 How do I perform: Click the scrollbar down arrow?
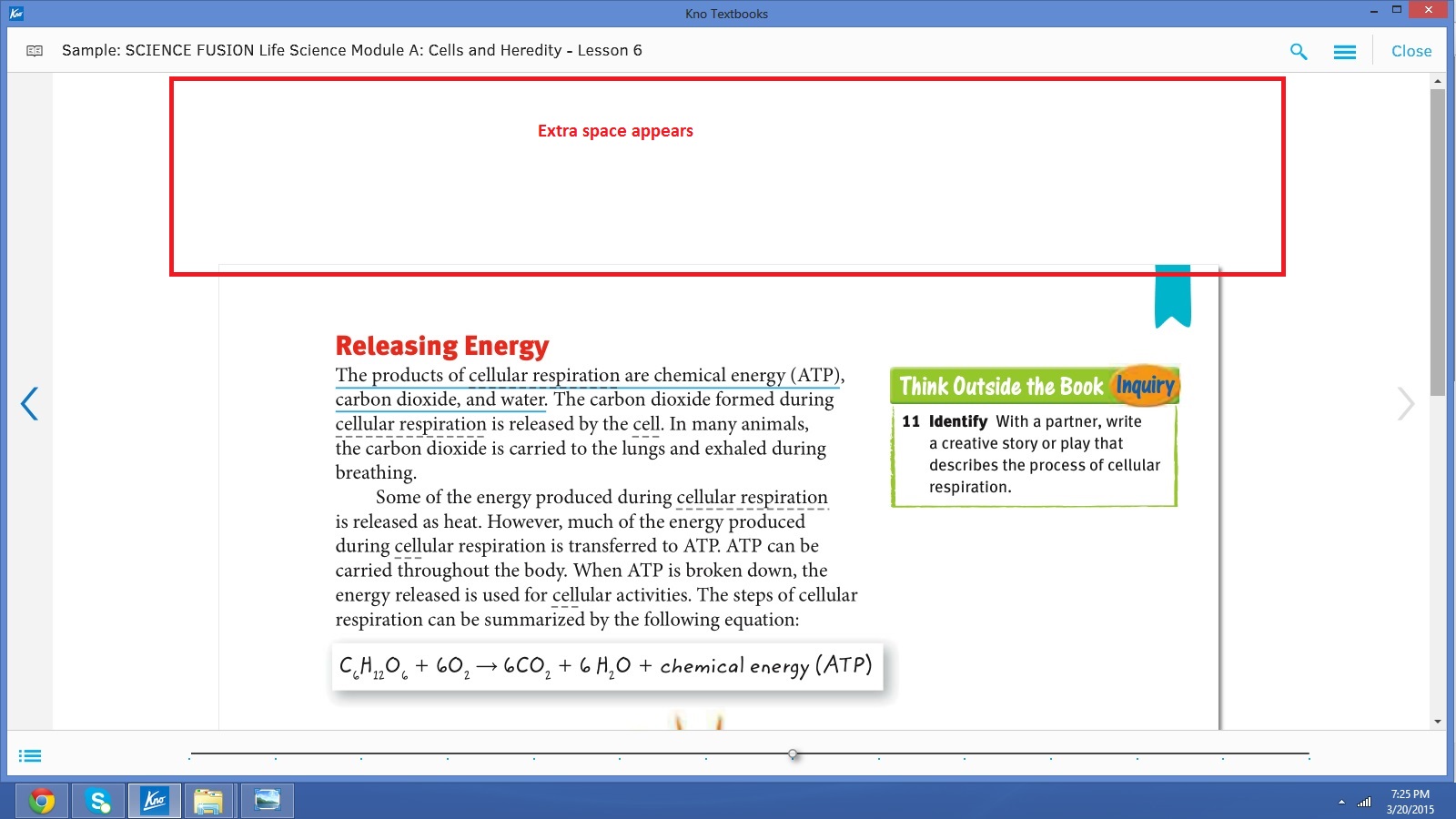pyautogui.click(x=1438, y=722)
